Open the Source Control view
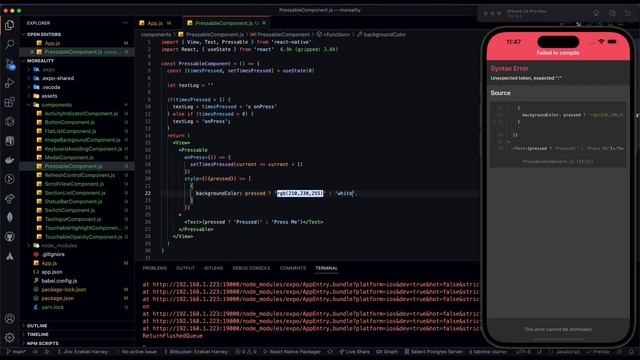The image size is (640, 360). (9, 64)
